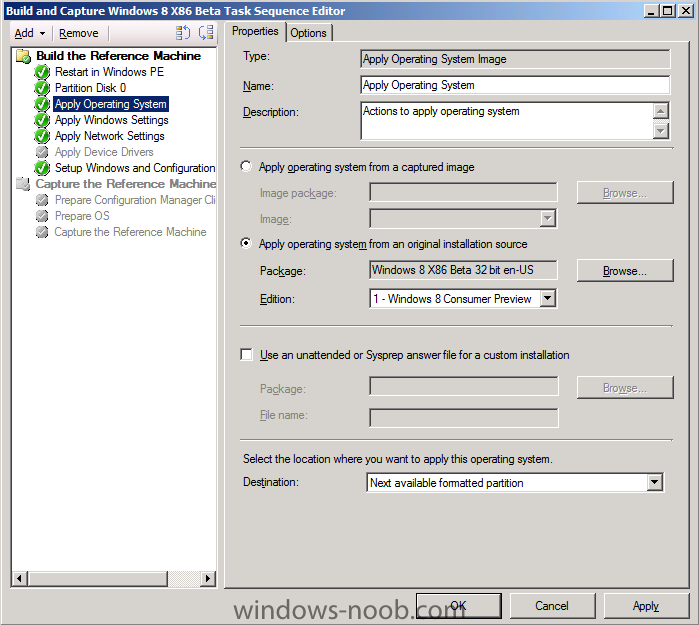Open the Edition dropdown list
This screenshot has width=699, height=625.
pyautogui.click(x=548, y=298)
